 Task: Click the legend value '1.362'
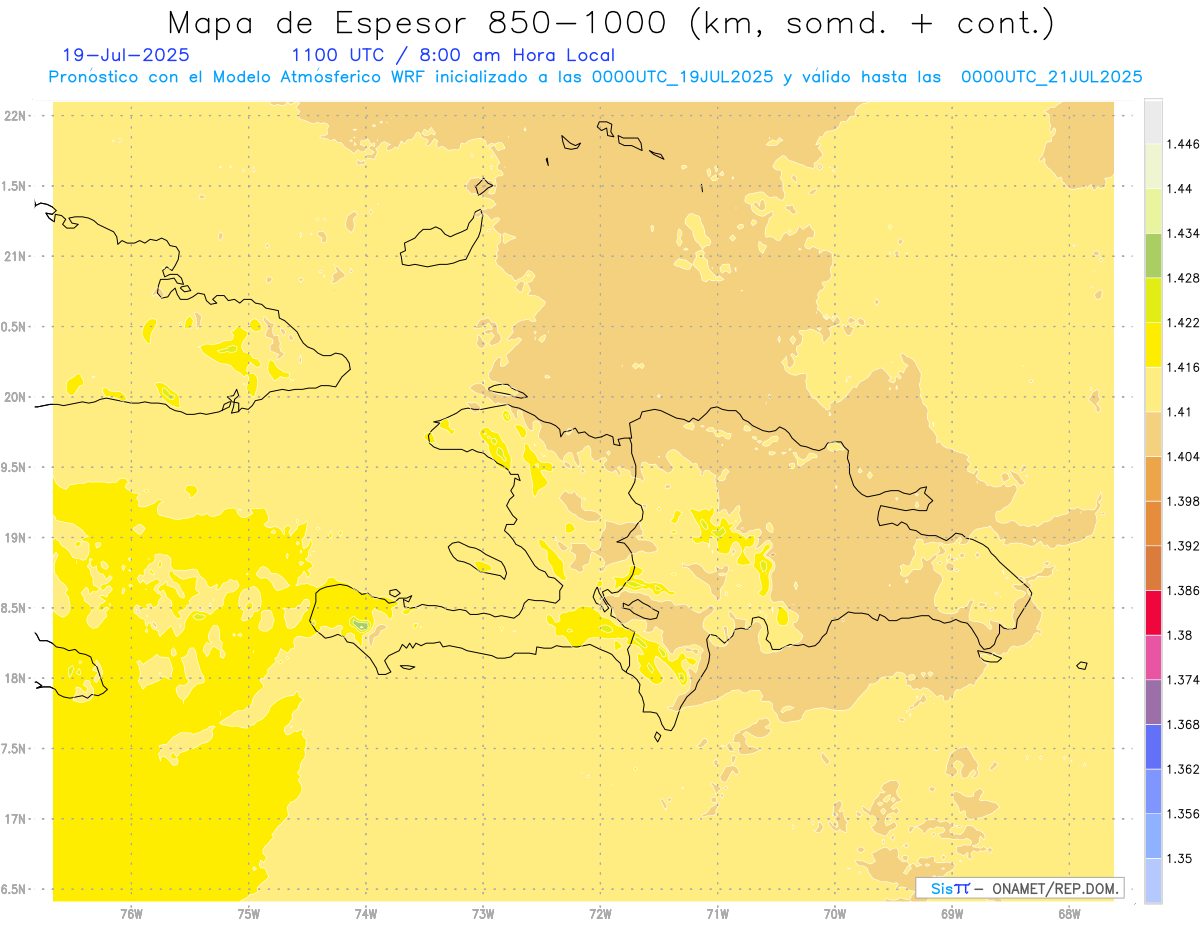1183,769
